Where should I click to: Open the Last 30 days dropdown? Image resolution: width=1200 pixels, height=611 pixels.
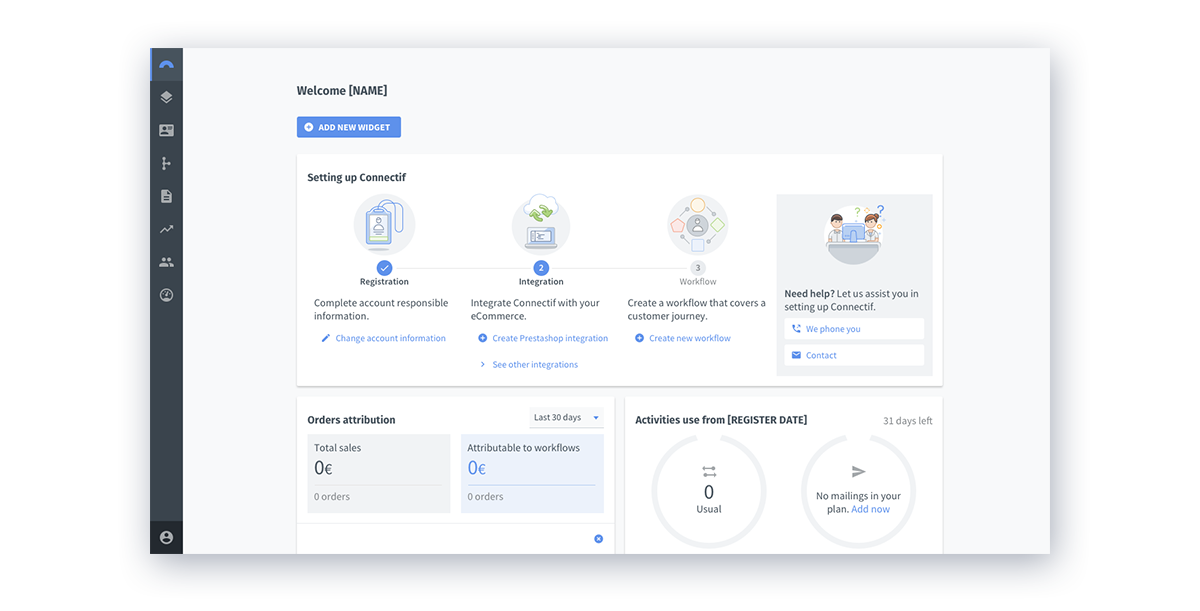(x=566, y=417)
